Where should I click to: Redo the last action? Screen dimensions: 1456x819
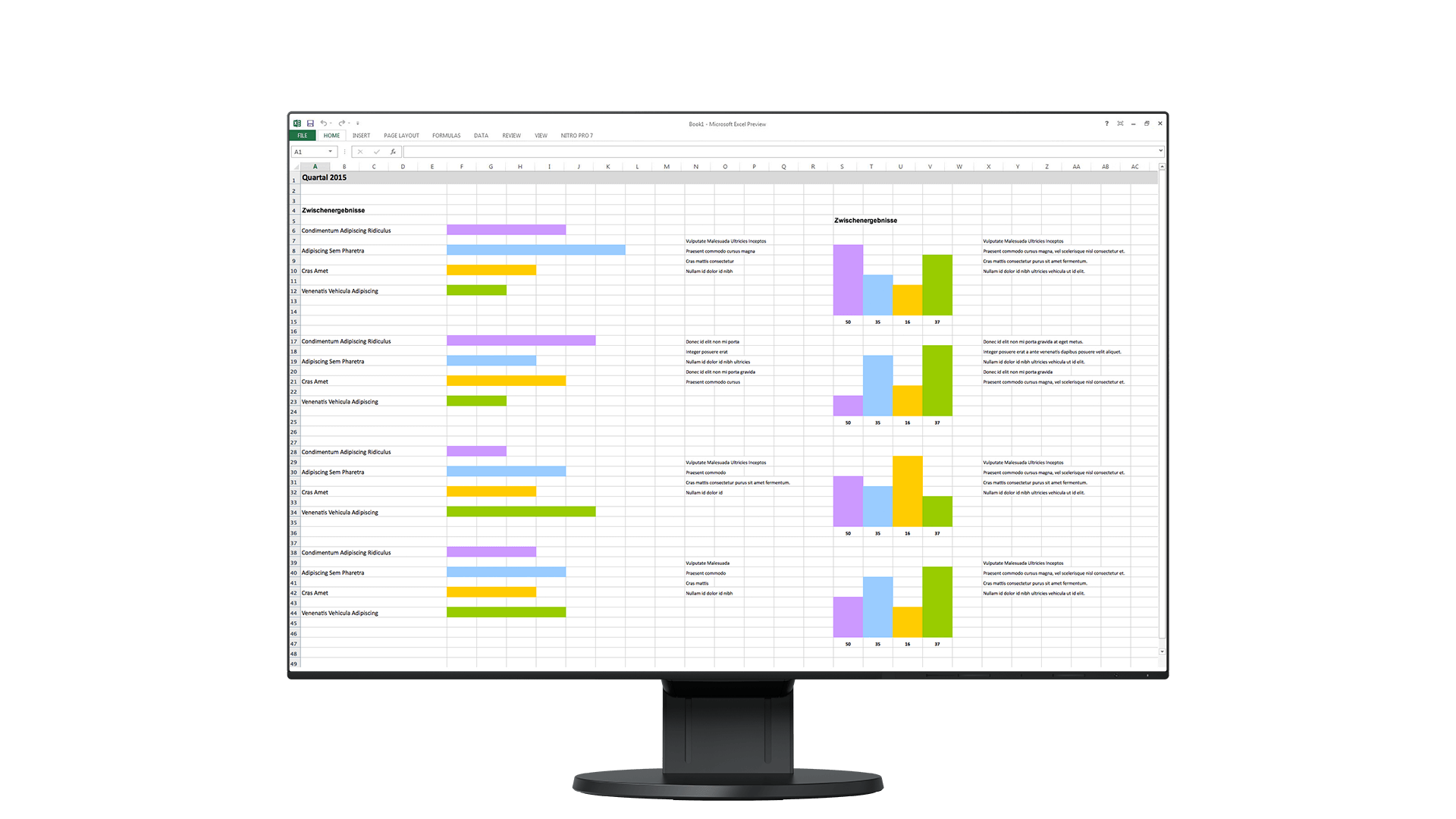[x=341, y=123]
